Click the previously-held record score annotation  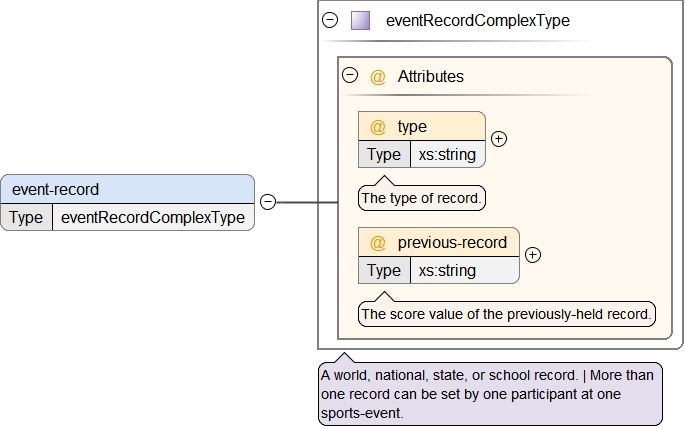coord(507,314)
